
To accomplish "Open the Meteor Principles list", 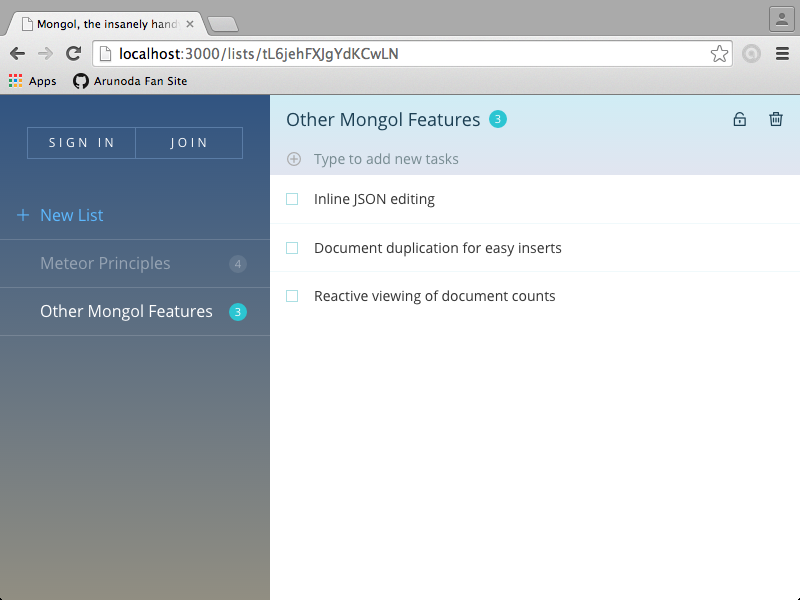I will pyautogui.click(x=135, y=264).
